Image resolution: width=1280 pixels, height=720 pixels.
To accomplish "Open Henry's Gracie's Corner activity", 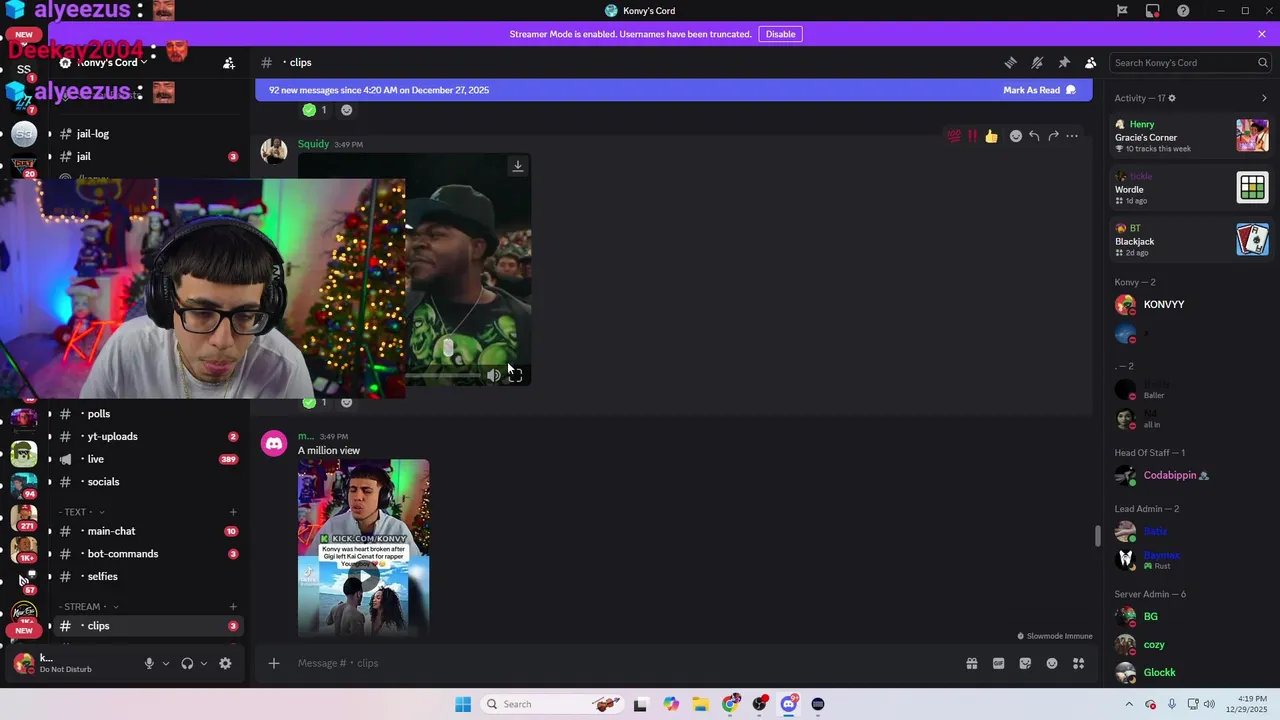I will click(x=1192, y=136).
